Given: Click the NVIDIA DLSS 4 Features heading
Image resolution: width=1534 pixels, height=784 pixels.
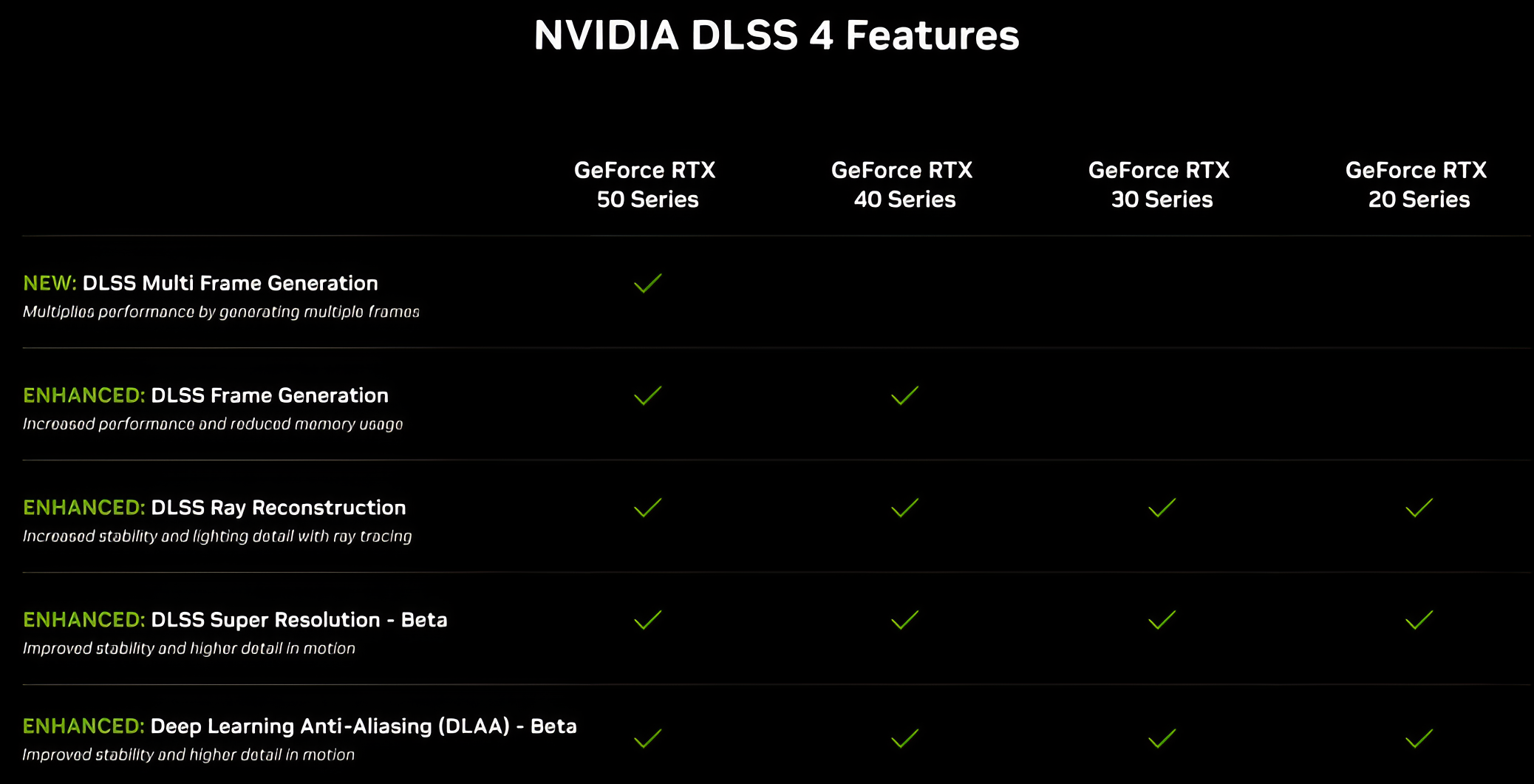Looking at the screenshot, I should pyautogui.click(x=777, y=35).
